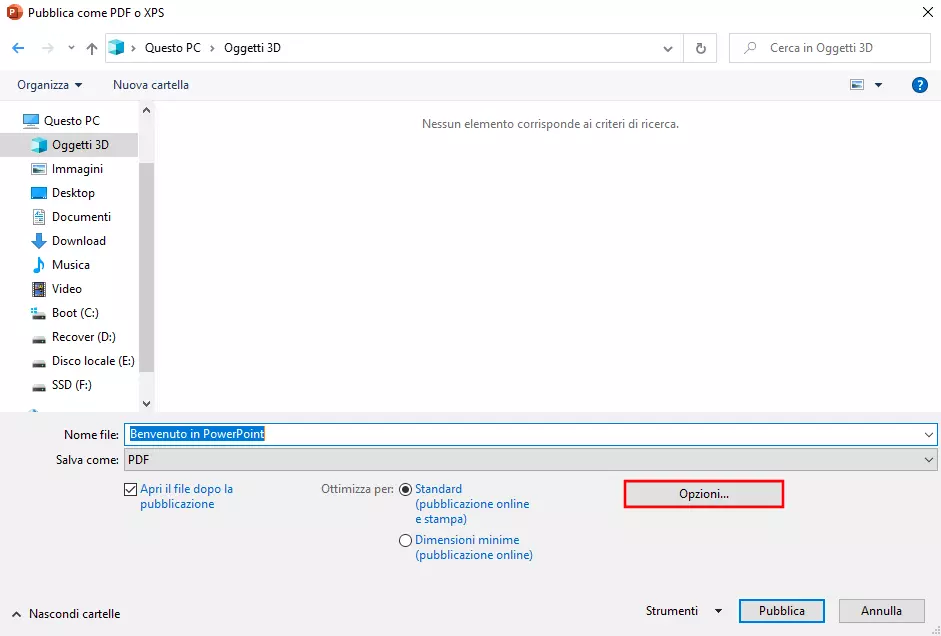This screenshot has width=941, height=636.
Task: Create a Nuova cartella
Action: tap(151, 85)
